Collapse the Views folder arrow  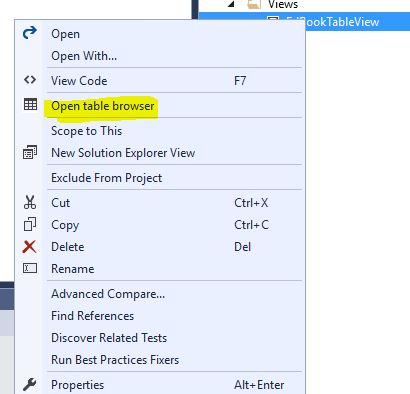[232, 4]
